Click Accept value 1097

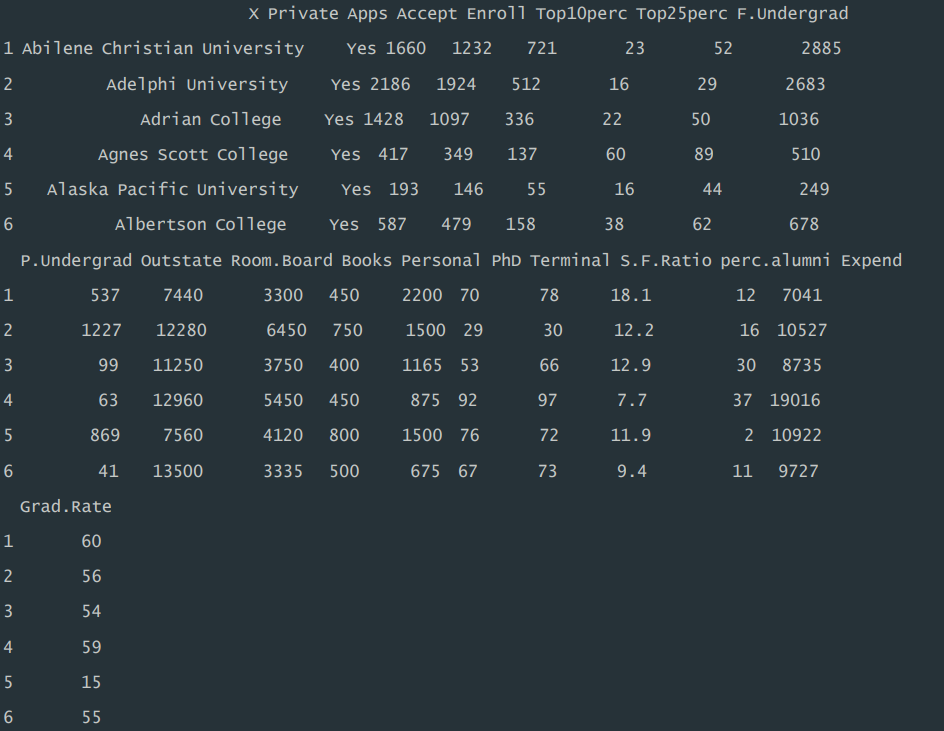point(449,119)
